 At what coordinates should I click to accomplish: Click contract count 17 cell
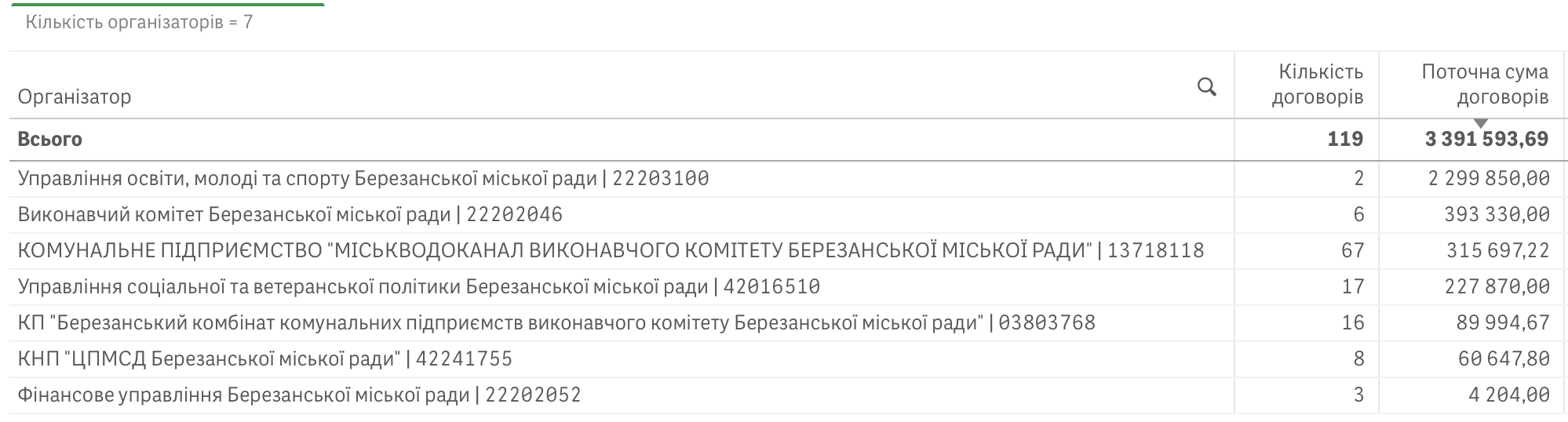point(1352,287)
